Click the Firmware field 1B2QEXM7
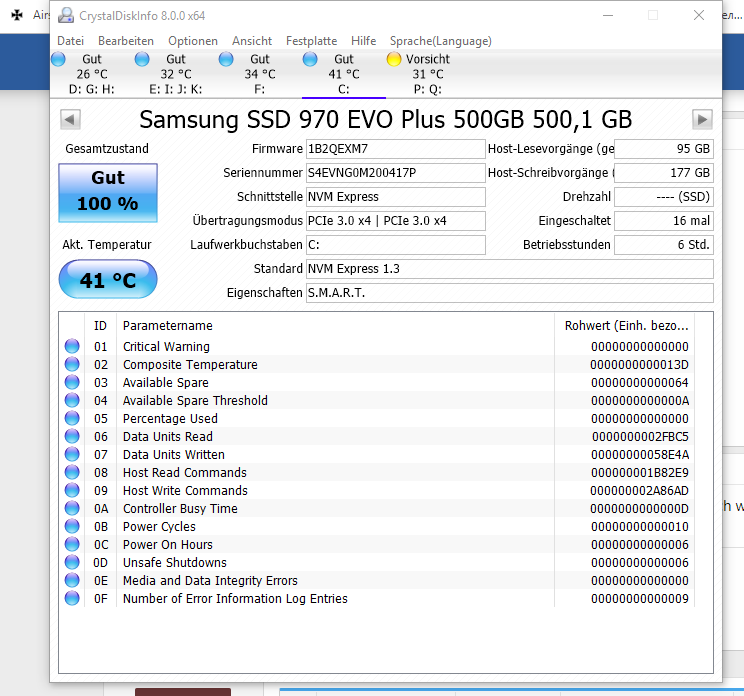 click(x=396, y=149)
